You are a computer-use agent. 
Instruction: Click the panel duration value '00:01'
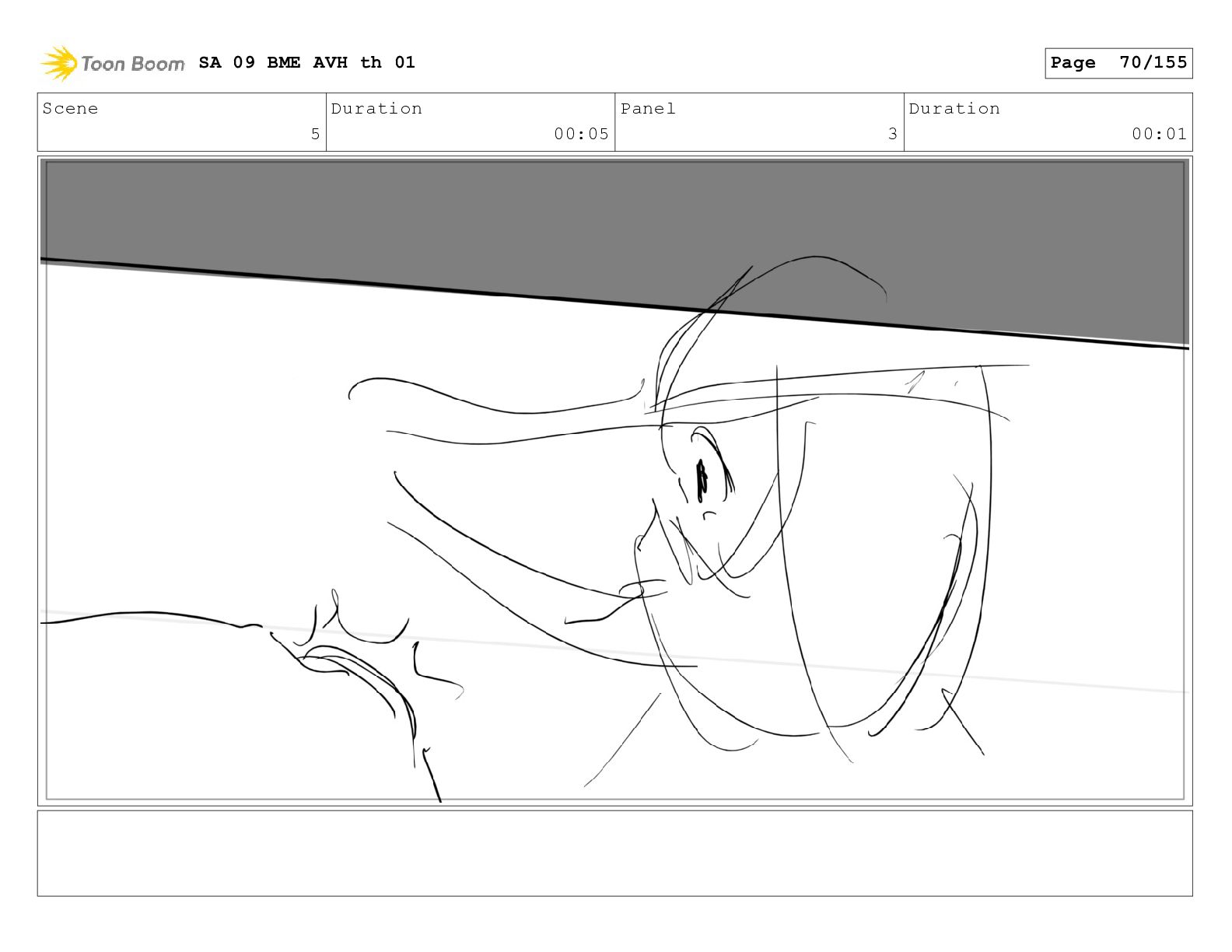(x=1159, y=134)
